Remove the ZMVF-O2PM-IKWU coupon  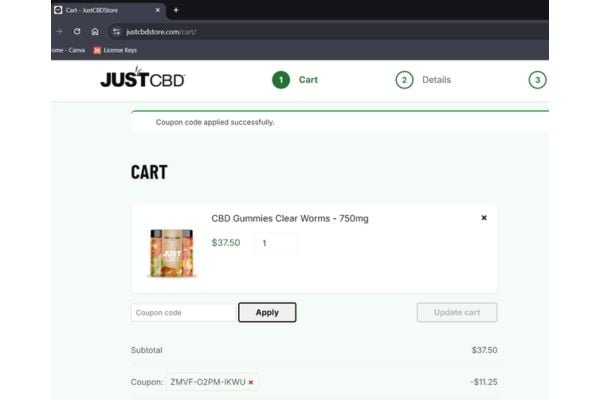click(x=251, y=382)
